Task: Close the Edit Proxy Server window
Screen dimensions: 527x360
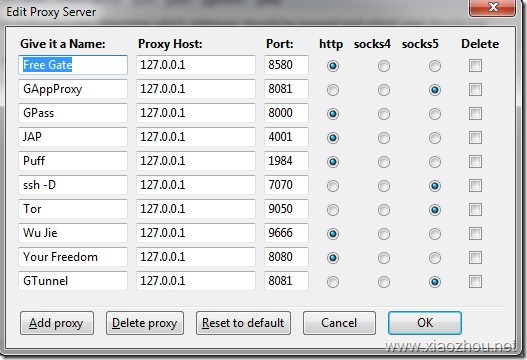Action: click(492, 7)
